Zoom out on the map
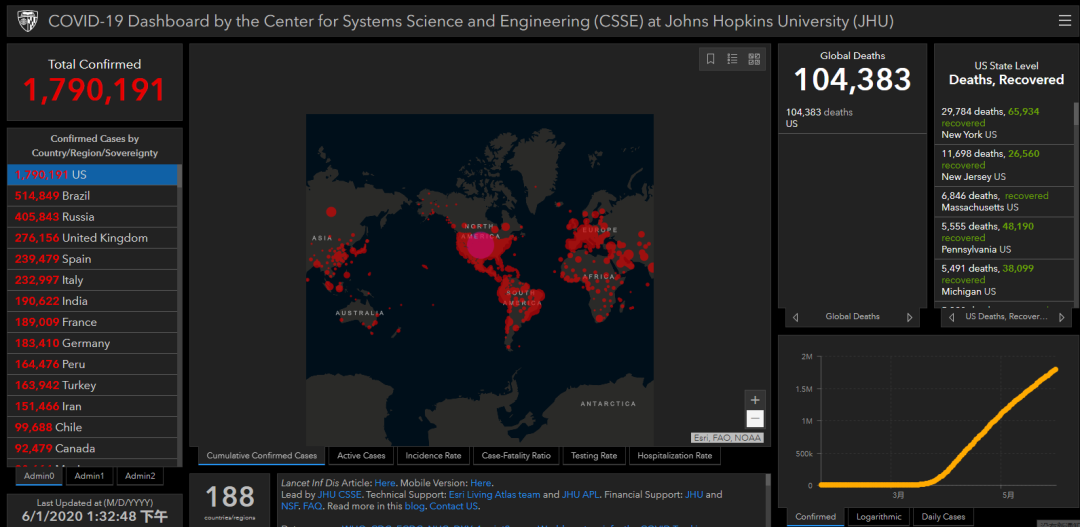Viewport: 1080px width, 527px height. 755,419
